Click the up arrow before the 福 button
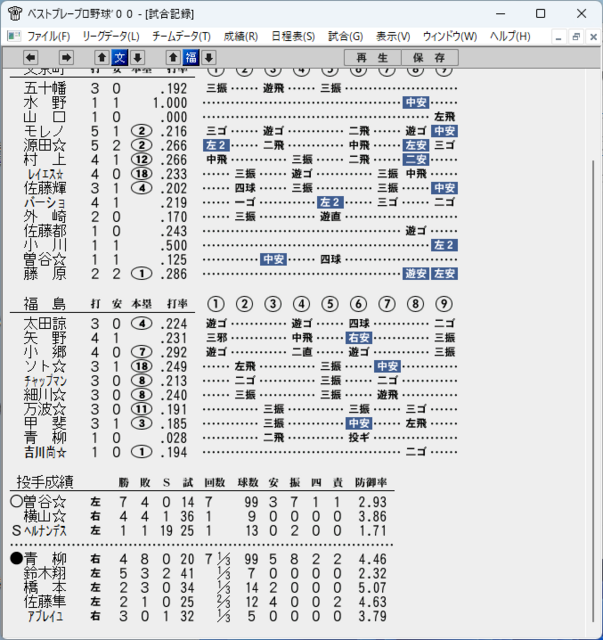Image resolution: width=603 pixels, height=640 pixels. coord(173,58)
